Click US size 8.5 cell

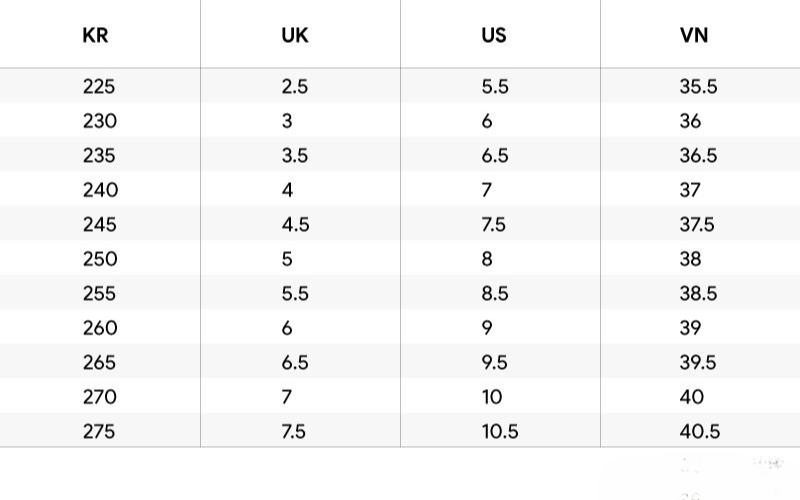tap(495, 293)
